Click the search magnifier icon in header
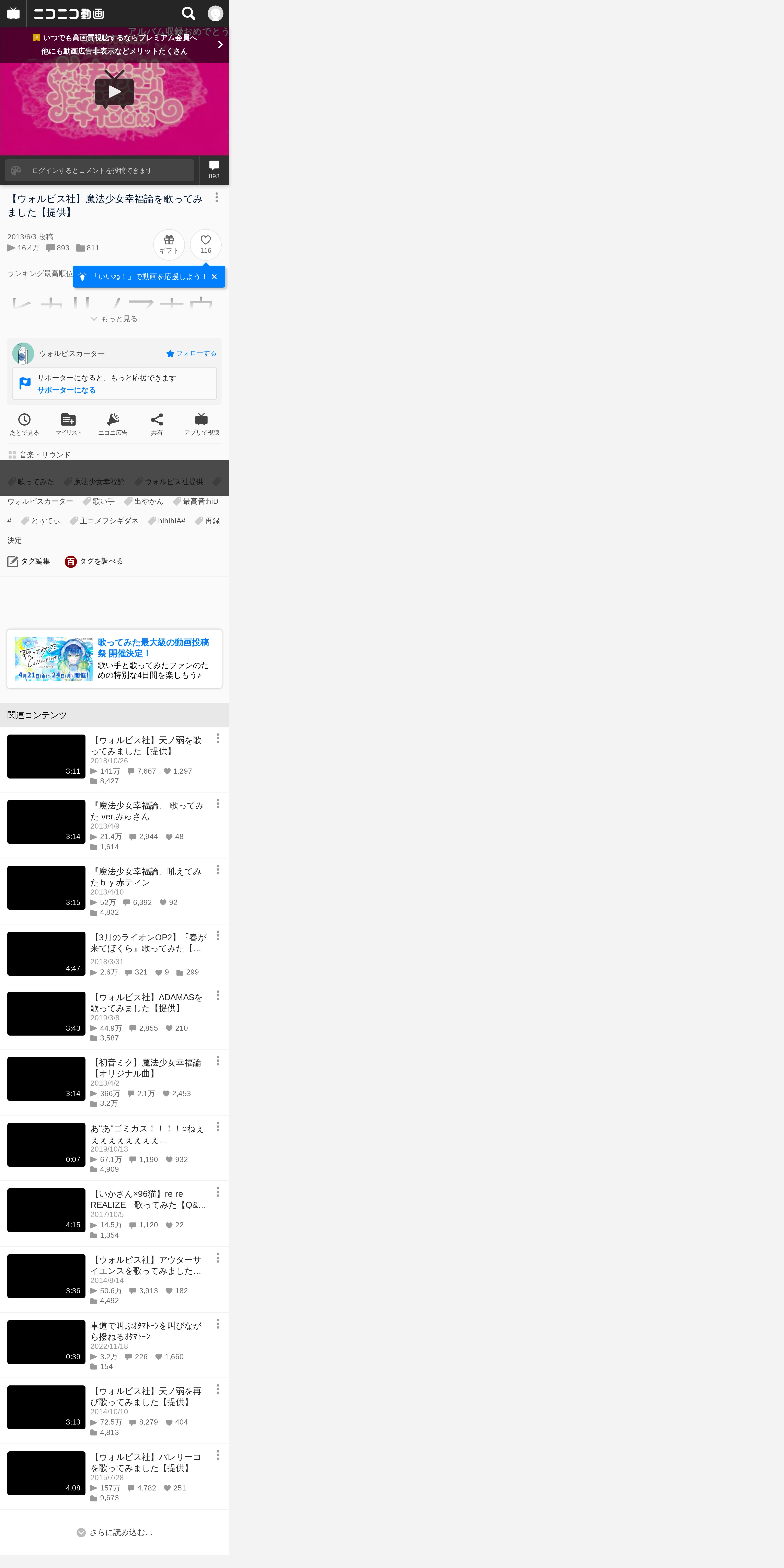Image resolution: width=784 pixels, height=1568 pixels. [x=189, y=13]
